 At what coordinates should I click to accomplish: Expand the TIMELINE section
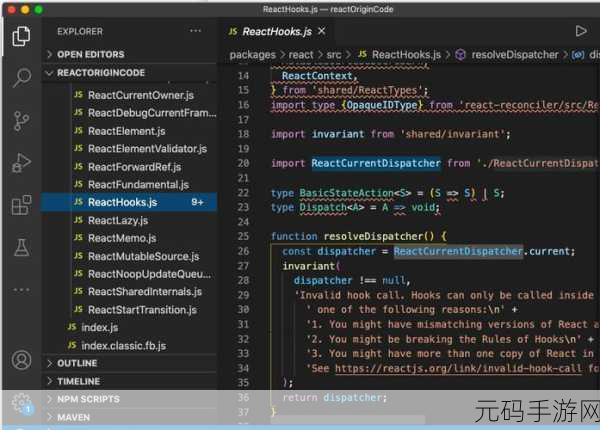[129, 381]
